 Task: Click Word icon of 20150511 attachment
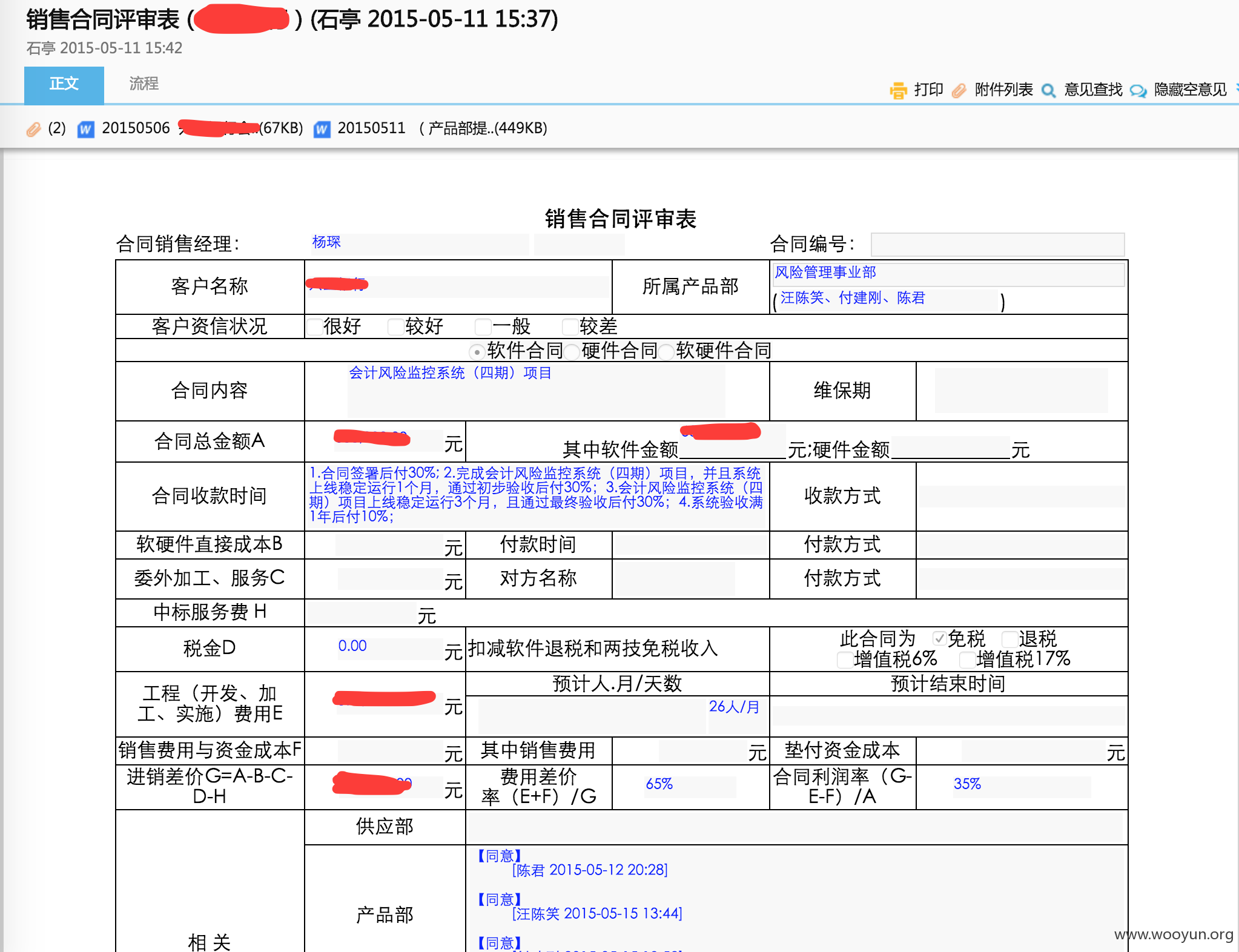tap(322, 129)
